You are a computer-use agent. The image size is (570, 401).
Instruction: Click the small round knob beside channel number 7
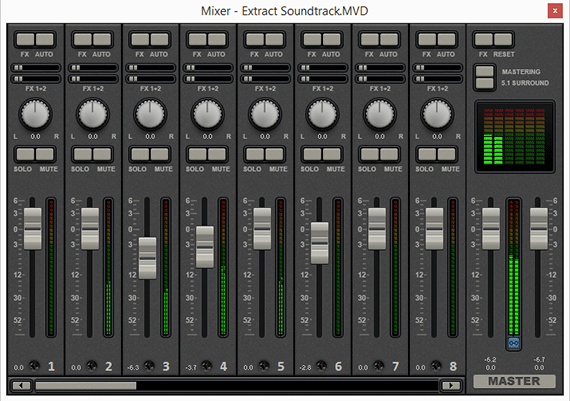(x=379, y=366)
